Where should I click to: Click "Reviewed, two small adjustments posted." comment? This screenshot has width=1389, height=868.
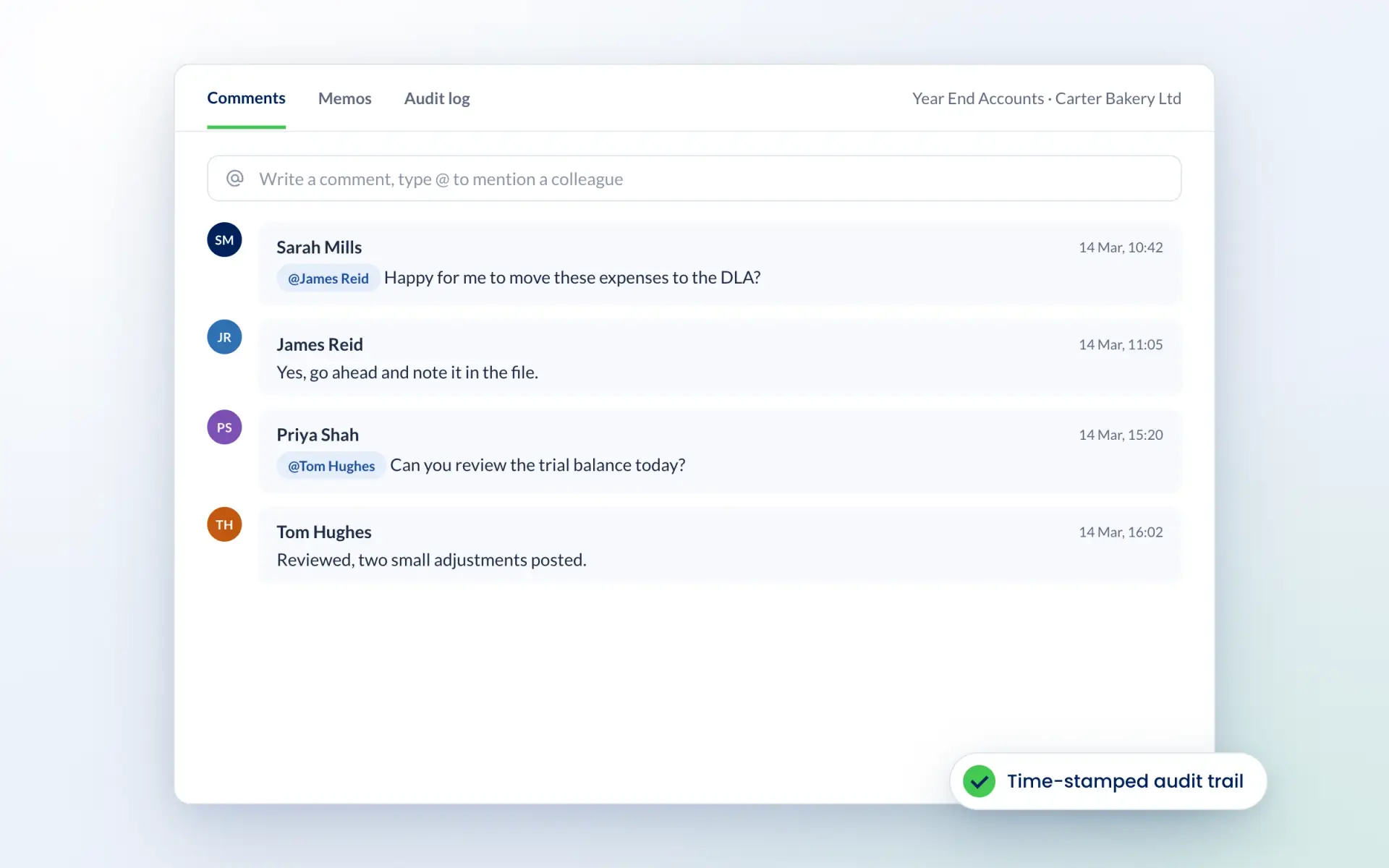point(431,560)
